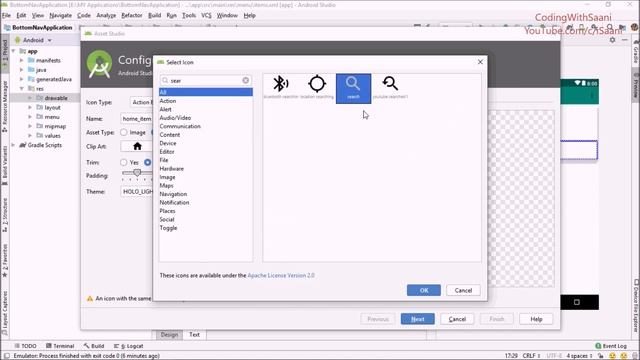Expand the java folder
This screenshot has width=640, height=360.
click(22, 70)
